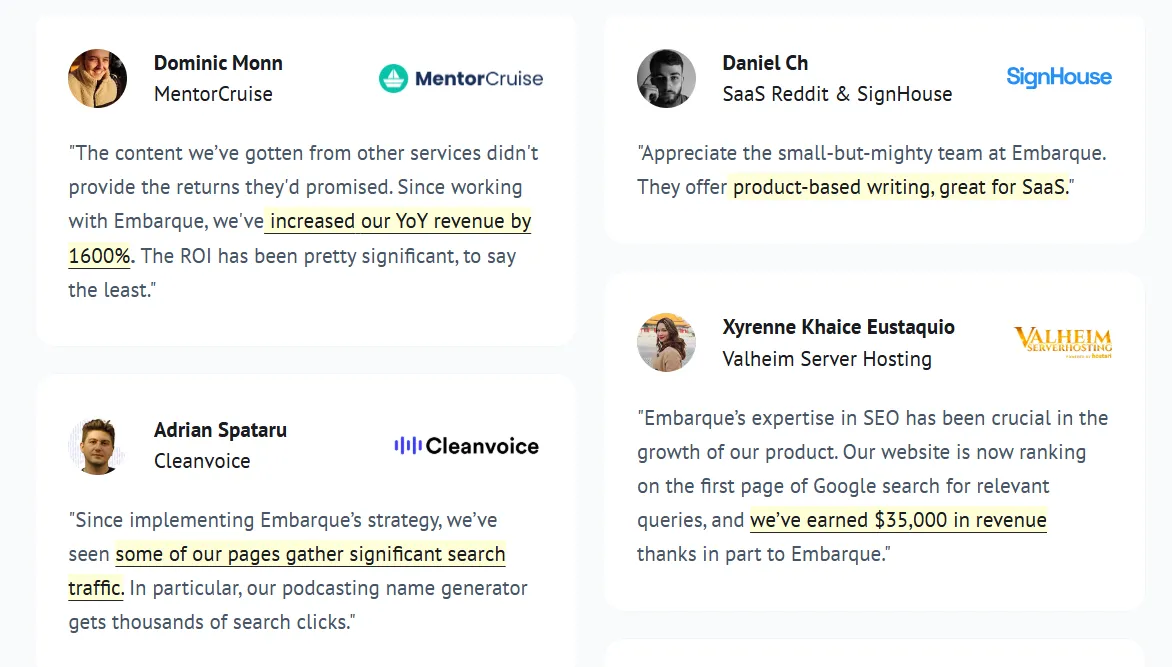Click Adrian Spataru's avatar photo

[x=97, y=446]
